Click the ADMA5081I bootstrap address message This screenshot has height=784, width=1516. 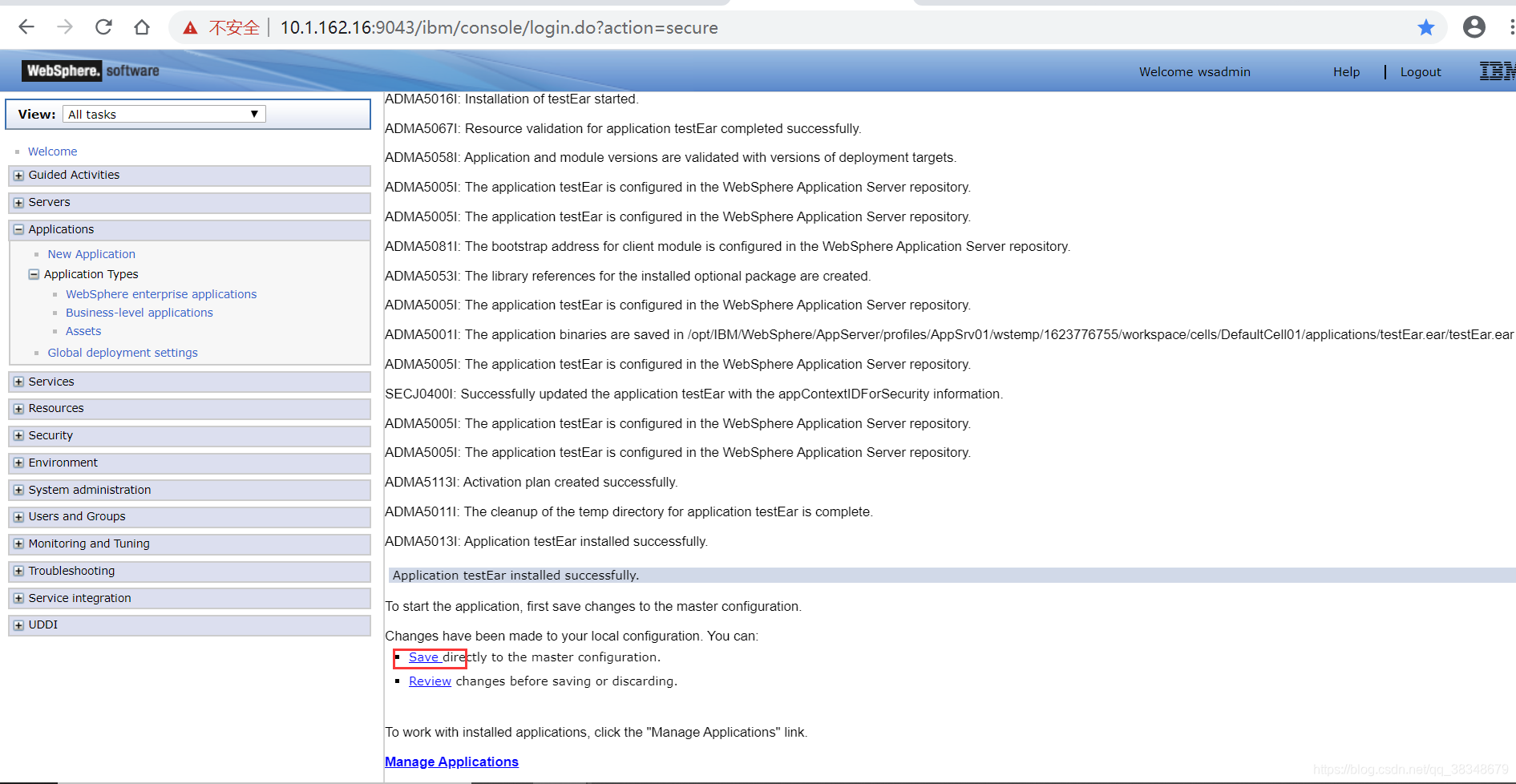(x=728, y=247)
